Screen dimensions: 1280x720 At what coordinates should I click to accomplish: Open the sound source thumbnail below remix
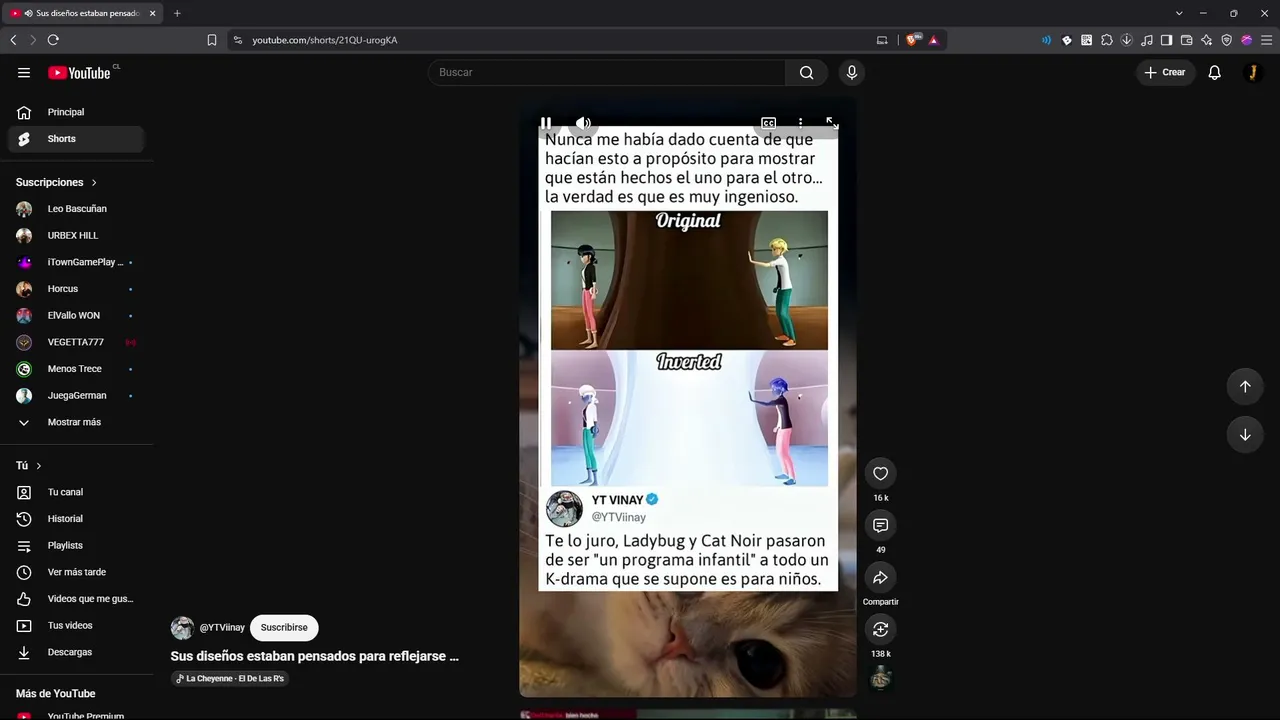point(880,678)
